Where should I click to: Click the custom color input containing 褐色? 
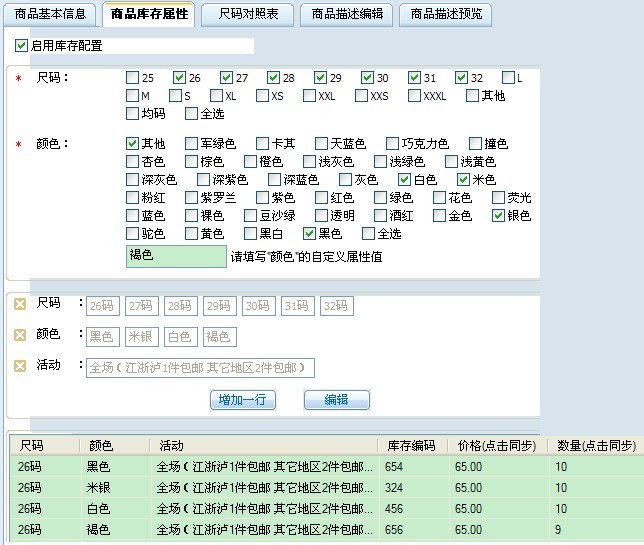point(177,257)
